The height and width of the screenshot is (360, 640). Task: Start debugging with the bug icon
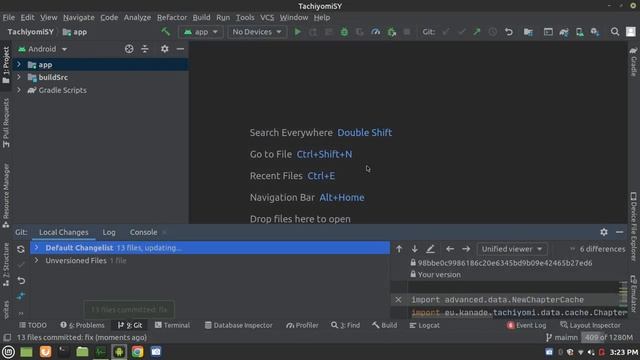tap(344, 32)
